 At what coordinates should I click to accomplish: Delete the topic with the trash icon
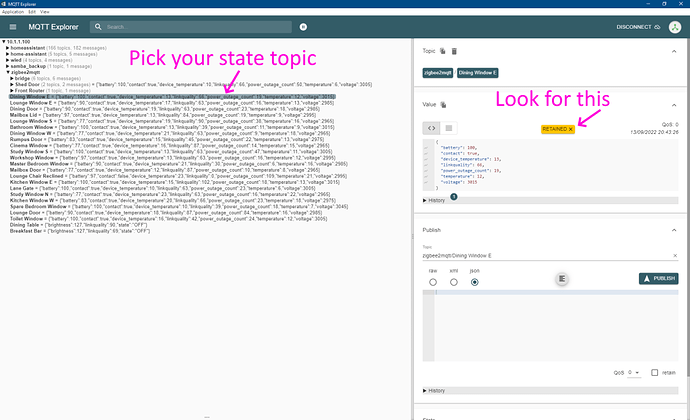454,51
